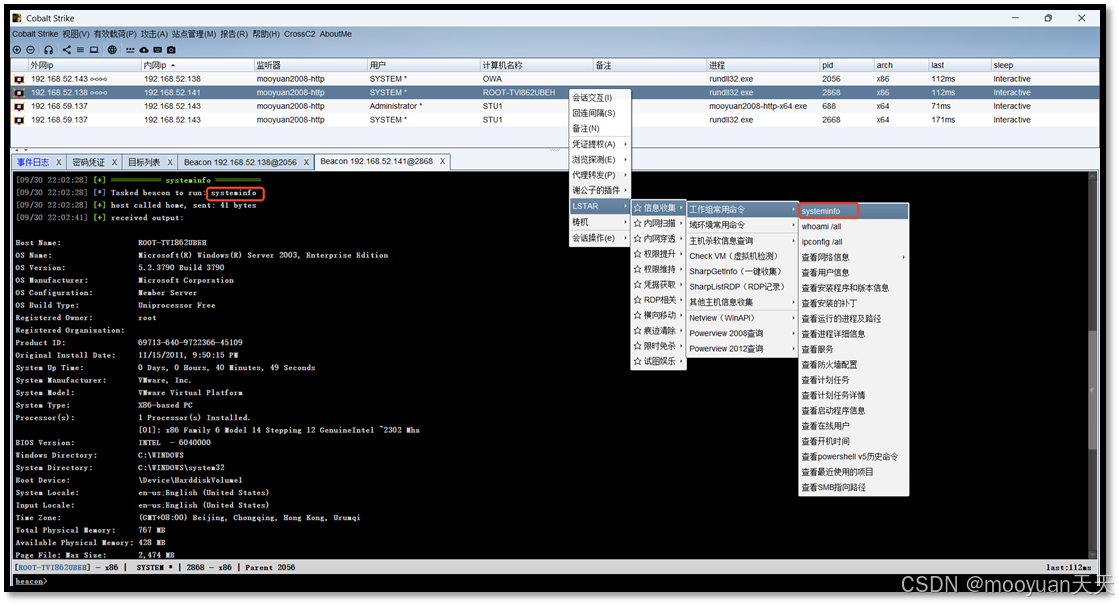
Task: Open screenshots with the camera icon
Action: tap(171, 50)
